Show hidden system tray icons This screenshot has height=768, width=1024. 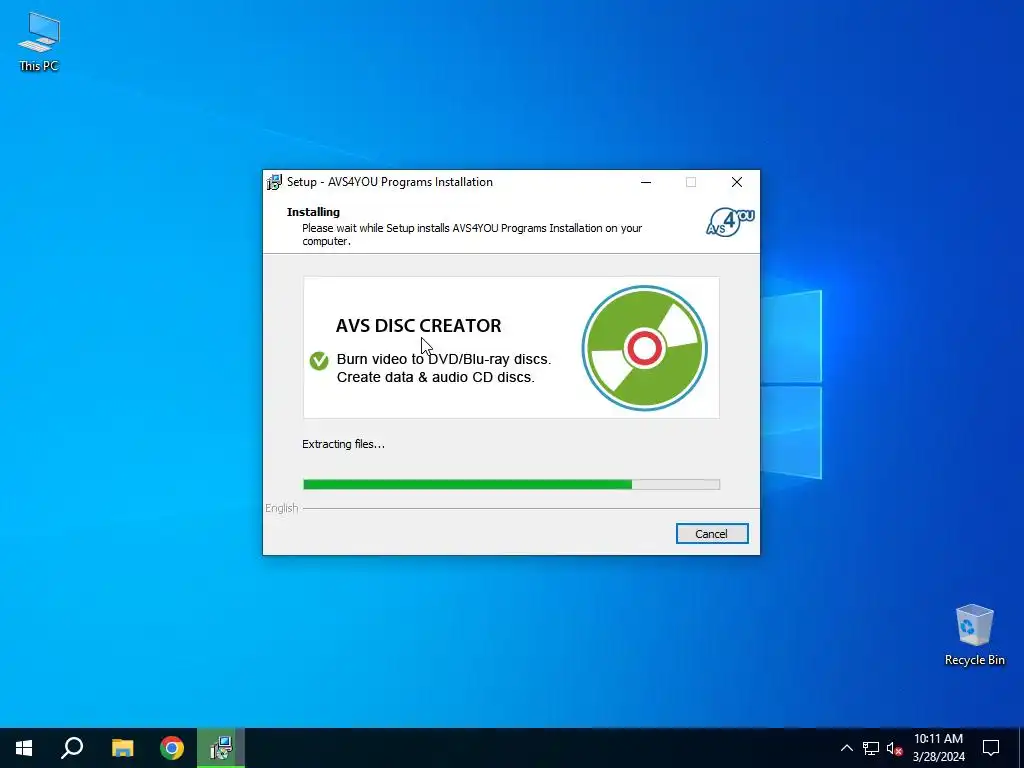coord(846,748)
